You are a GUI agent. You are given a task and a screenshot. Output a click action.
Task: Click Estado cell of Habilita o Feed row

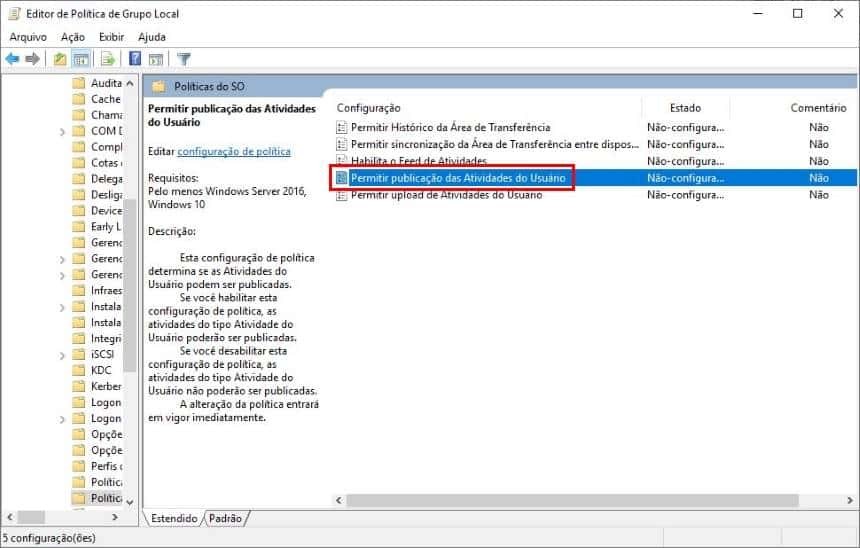(686, 161)
